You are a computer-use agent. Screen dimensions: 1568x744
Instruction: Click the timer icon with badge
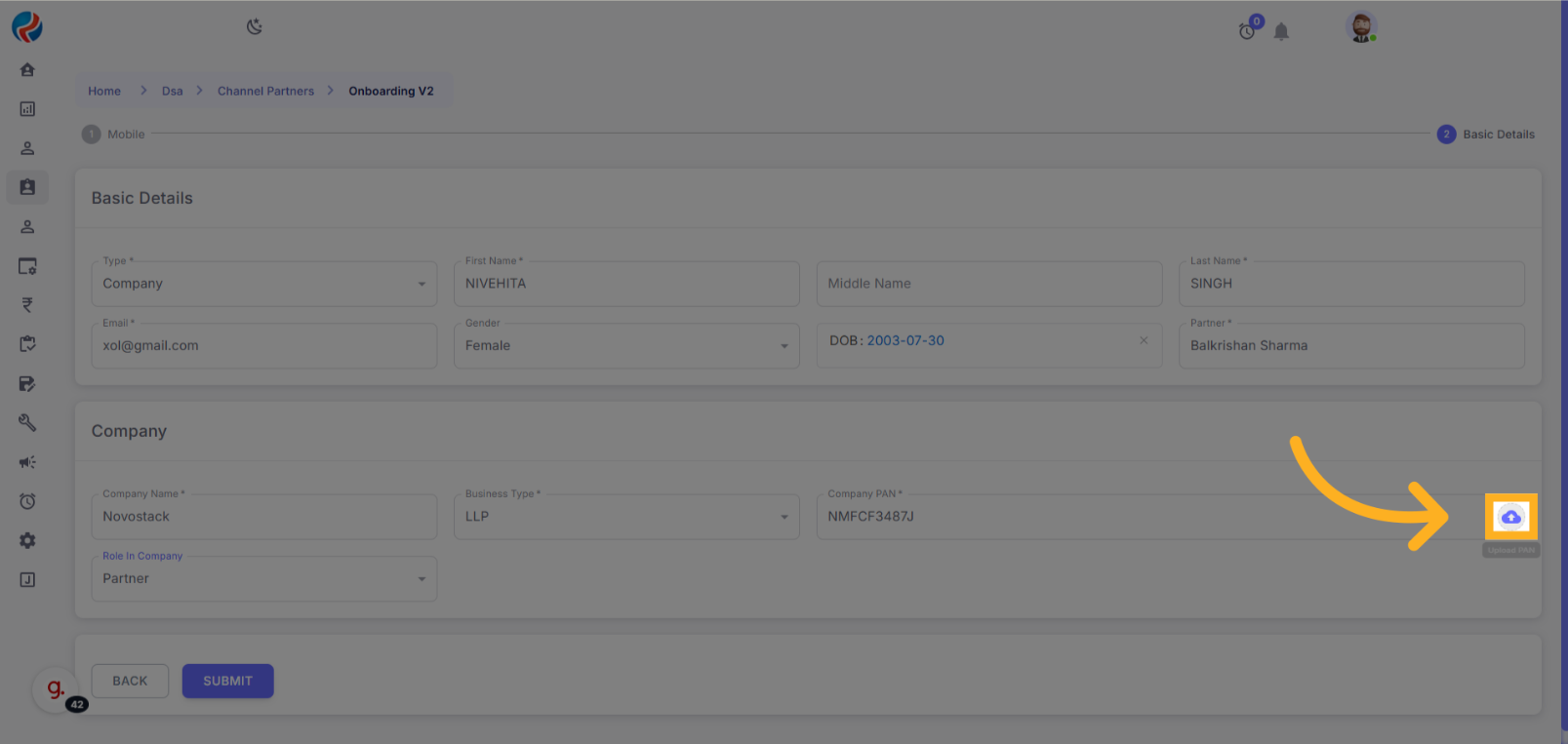(1247, 31)
